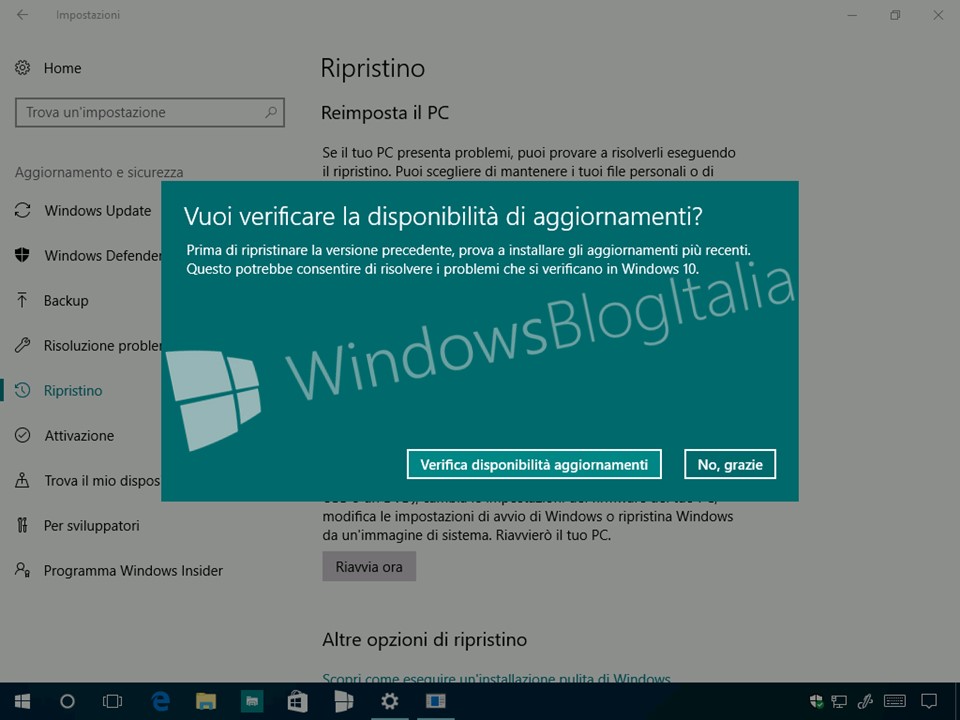Click the Per sviluppatori tools icon
This screenshot has width=960, height=720.
pos(23,525)
